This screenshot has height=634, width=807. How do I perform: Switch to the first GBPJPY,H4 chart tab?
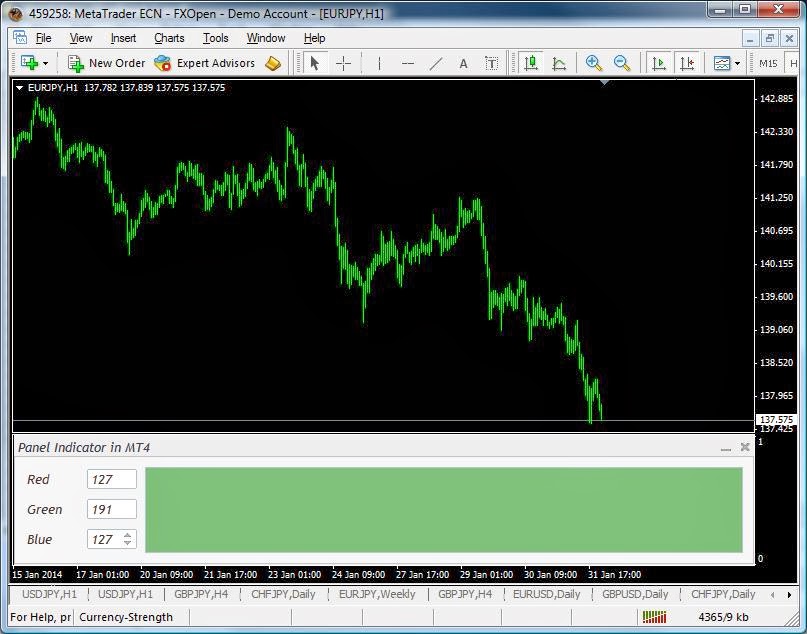(x=201, y=594)
